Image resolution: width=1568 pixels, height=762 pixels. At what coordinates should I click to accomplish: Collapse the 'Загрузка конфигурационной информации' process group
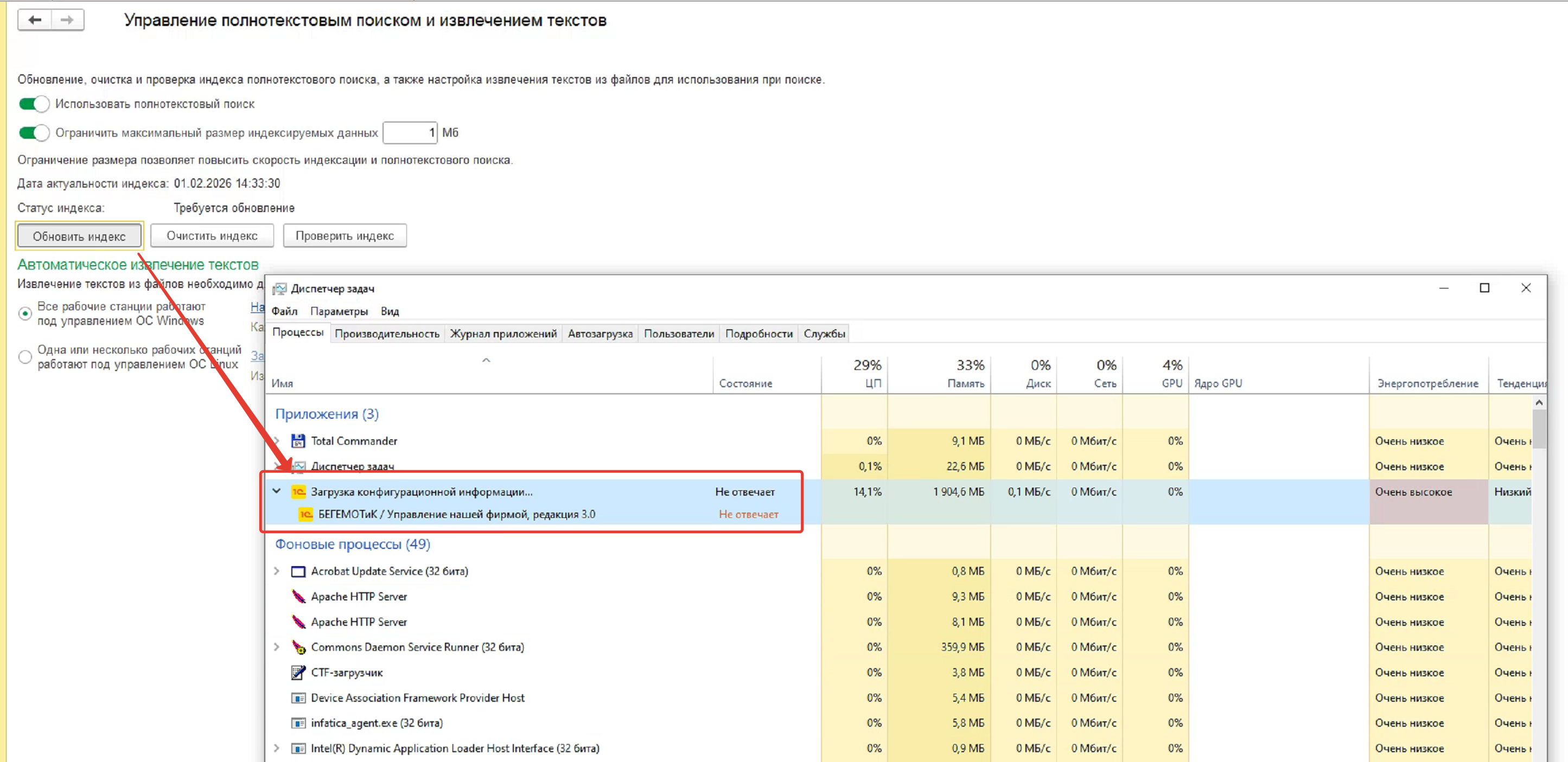pos(277,491)
